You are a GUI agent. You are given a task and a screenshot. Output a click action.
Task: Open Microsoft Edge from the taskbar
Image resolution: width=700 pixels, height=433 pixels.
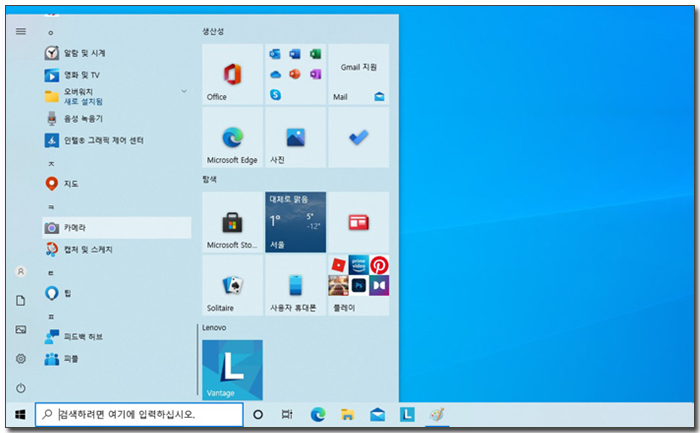tap(317, 415)
